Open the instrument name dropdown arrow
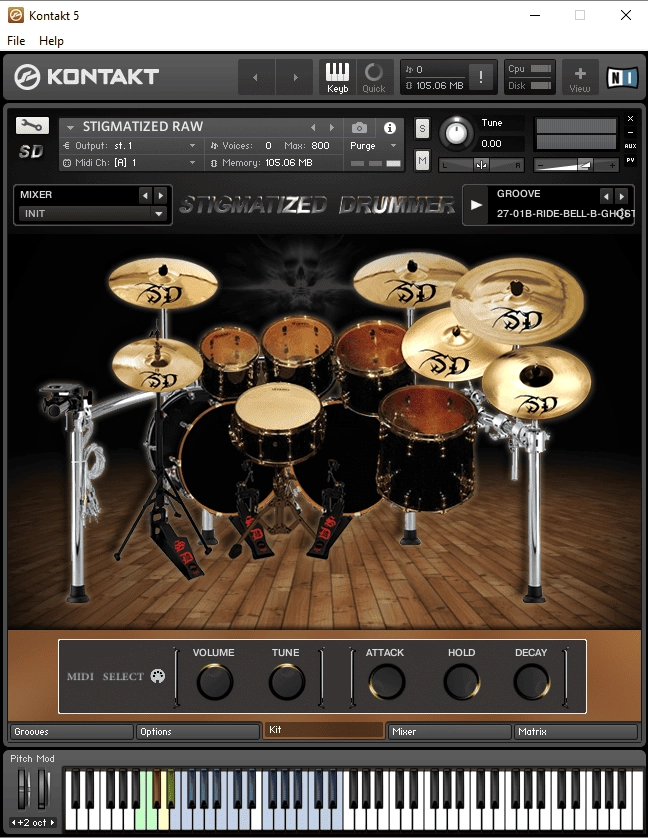This screenshot has height=838, width=648. click(70, 128)
